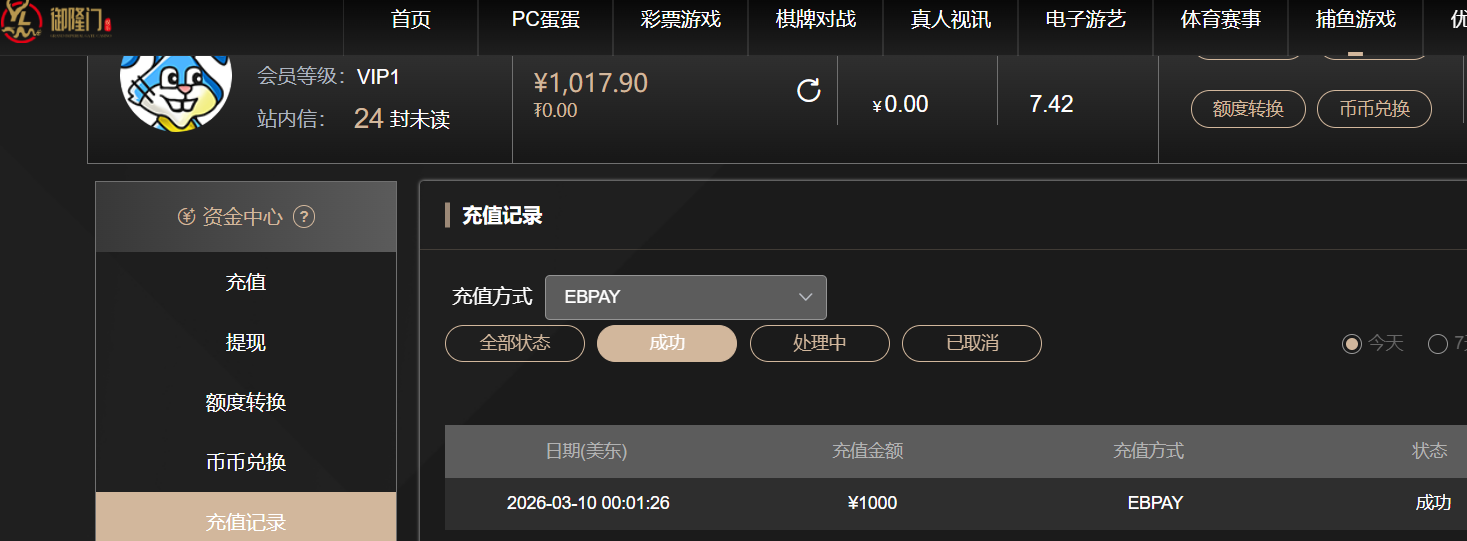Show 处理中 recharge records

(819, 343)
